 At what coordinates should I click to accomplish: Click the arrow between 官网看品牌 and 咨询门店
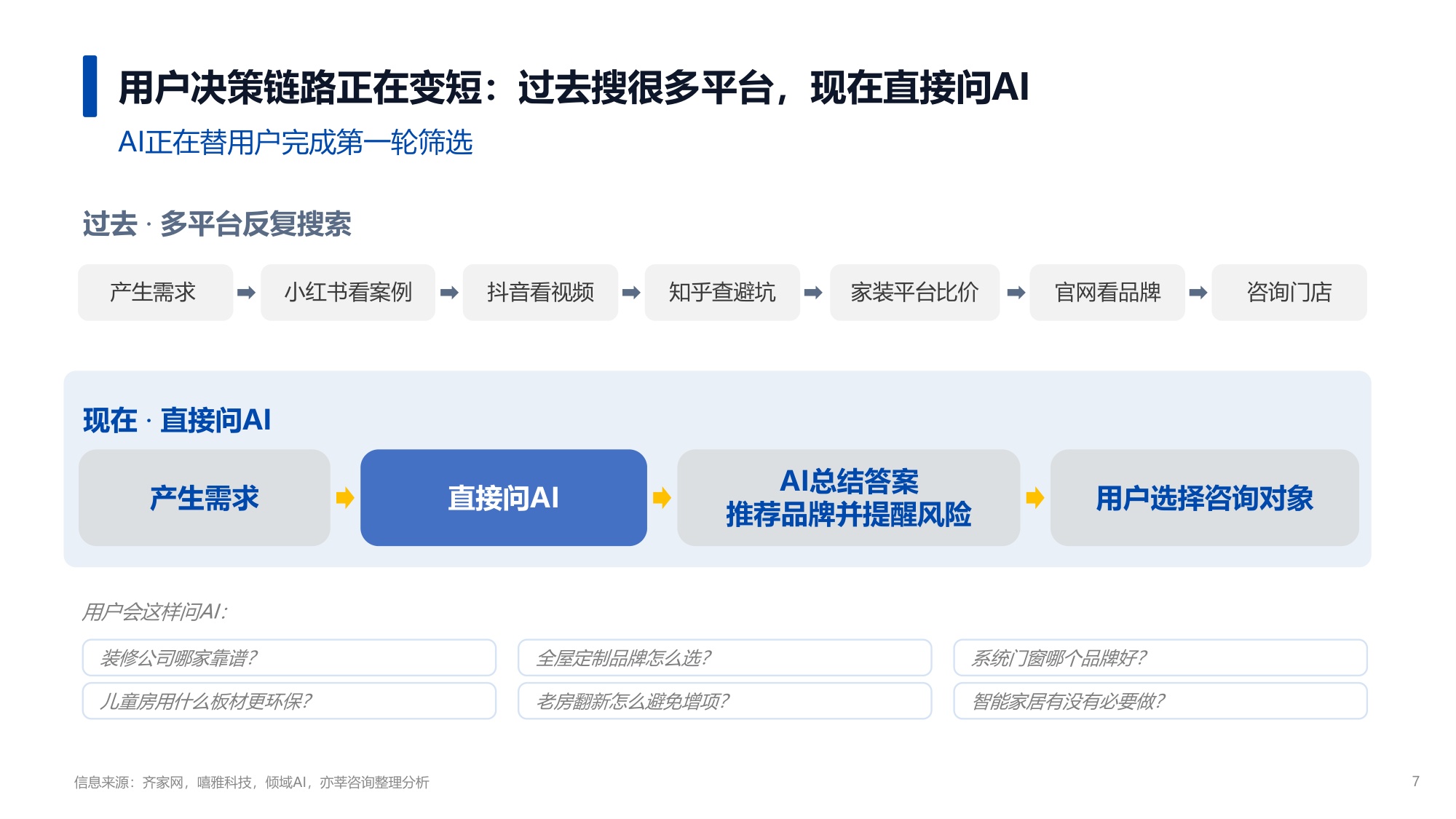click(x=1198, y=293)
